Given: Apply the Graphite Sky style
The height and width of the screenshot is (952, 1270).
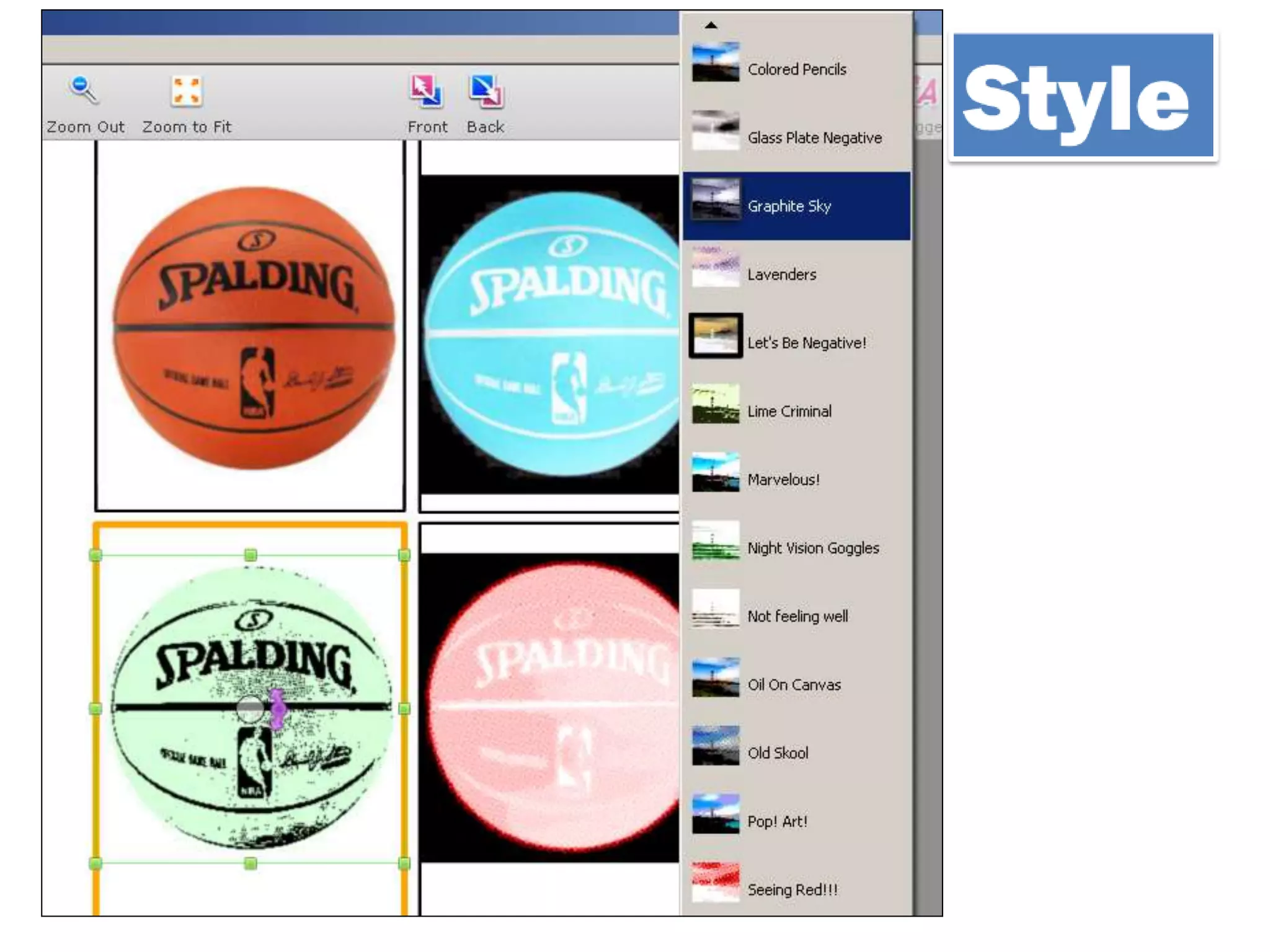Looking at the screenshot, I should coord(789,206).
